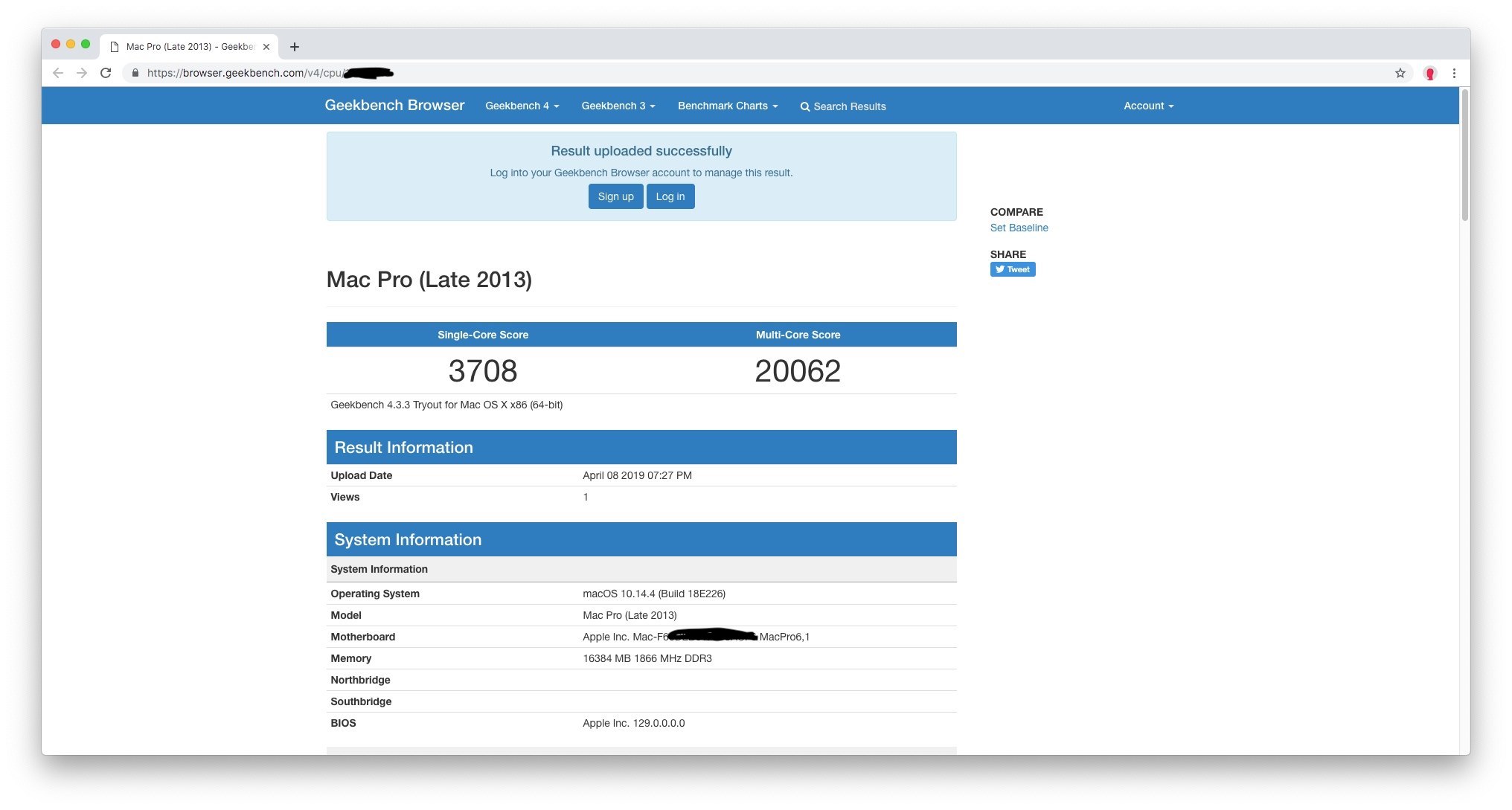Click the page vertical scrollbar
1512x810 pixels.
pyautogui.click(x=1464, y=156)
